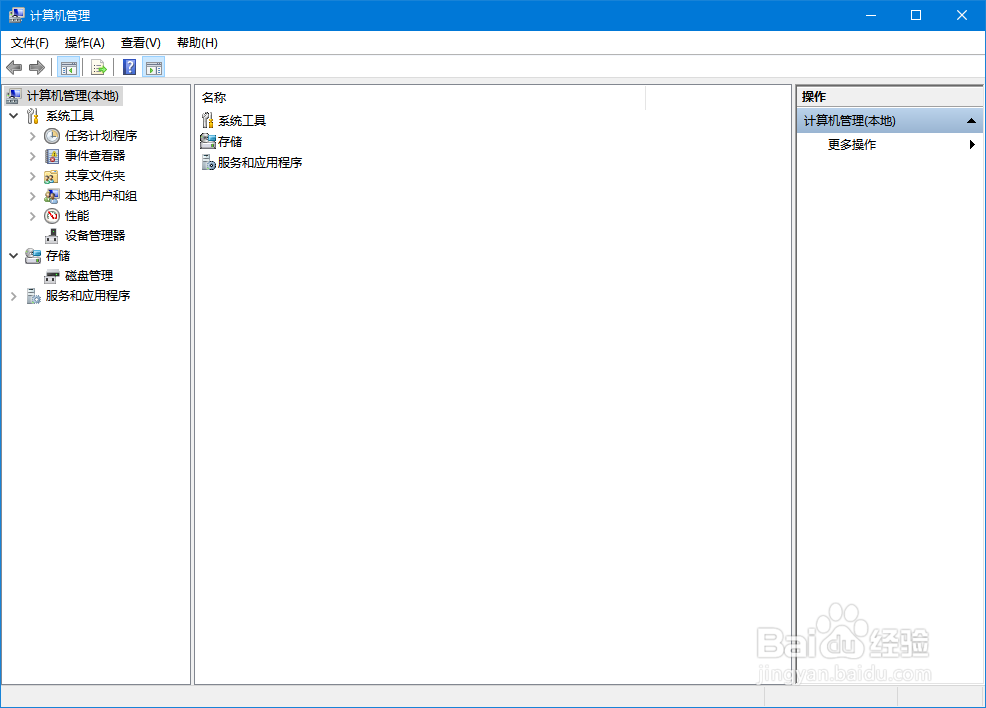Viewport: 986px width, 708px height.
Task: Select 事件查看器 label in the tree
Action: 95,156
